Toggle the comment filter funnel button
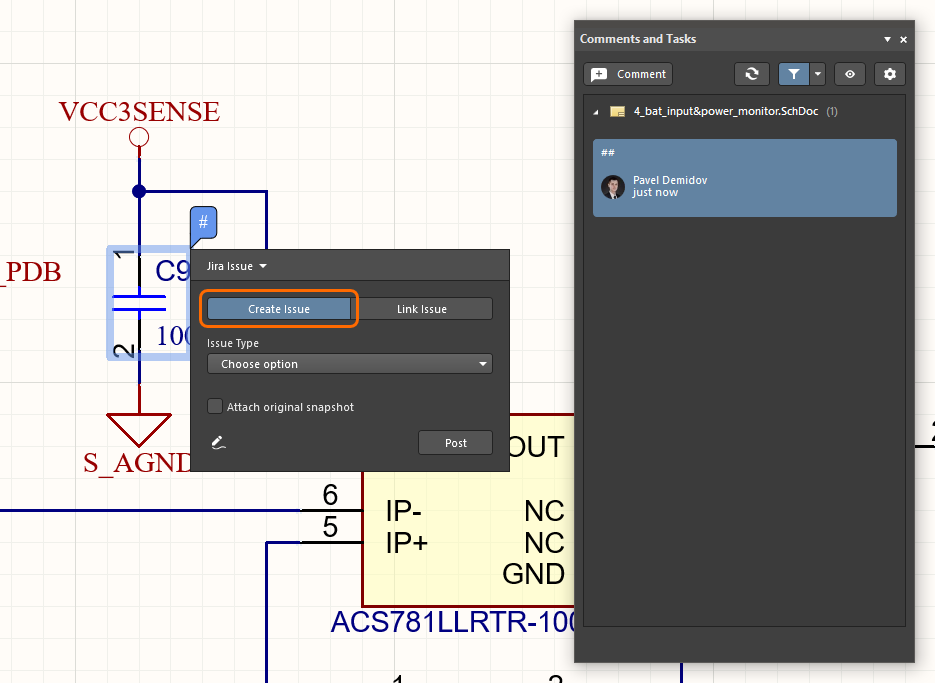Image resolution: width=935 pixels, height=683 pixels. pyautogui.click(x=793, y=74)
